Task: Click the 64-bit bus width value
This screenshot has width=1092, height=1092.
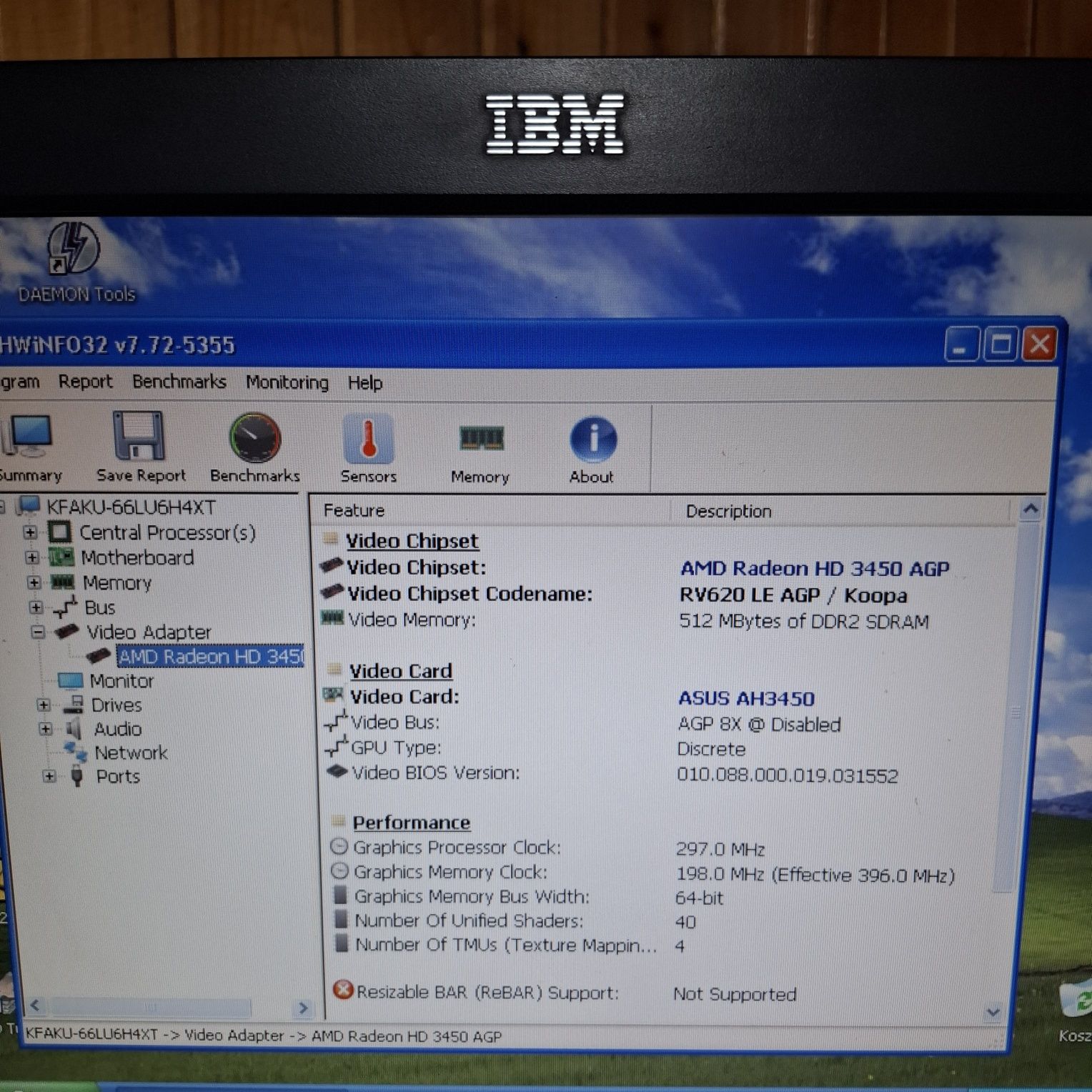Action: point(699,898)
